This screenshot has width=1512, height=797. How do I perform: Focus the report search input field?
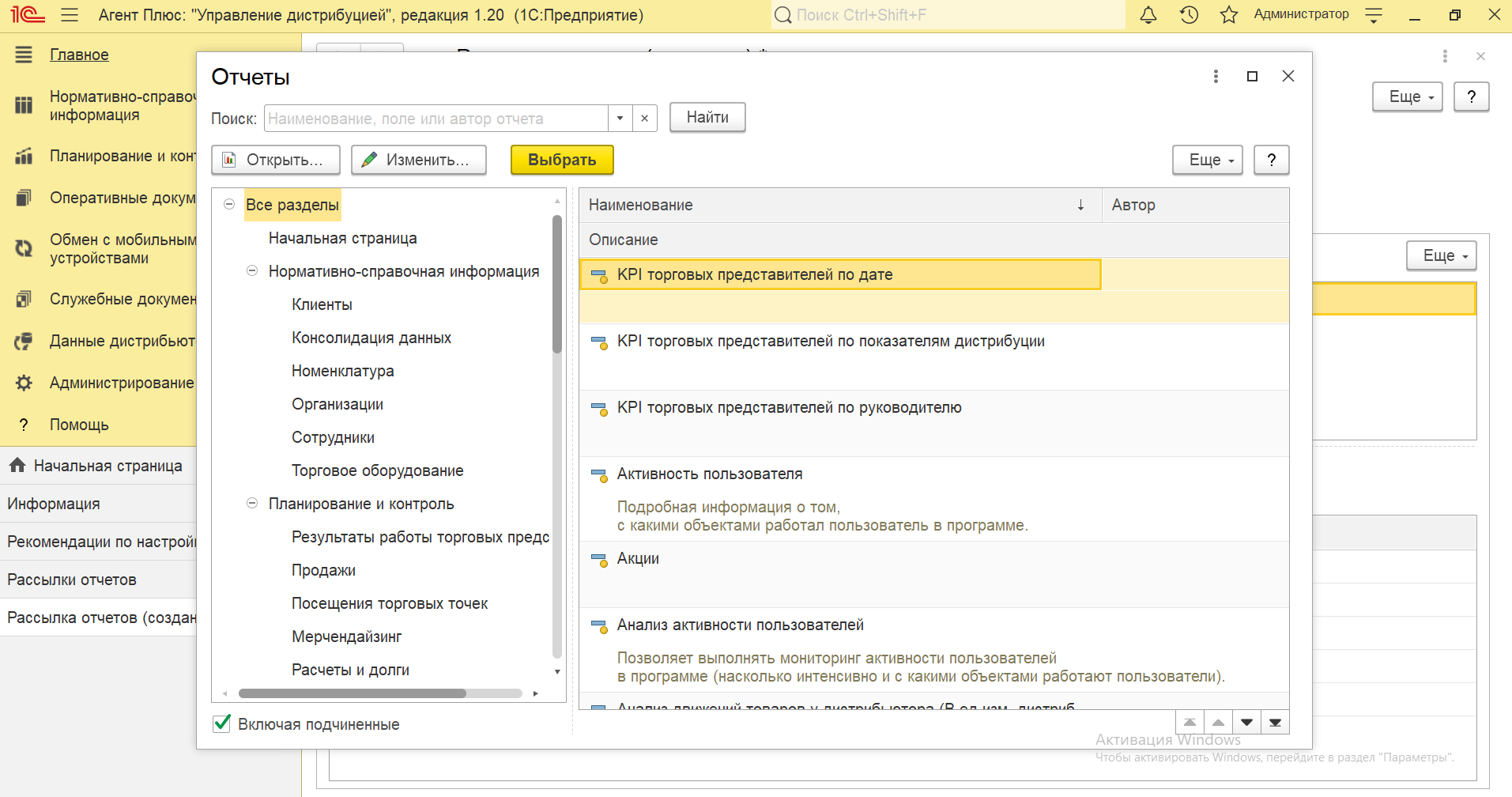pos(436,119)
